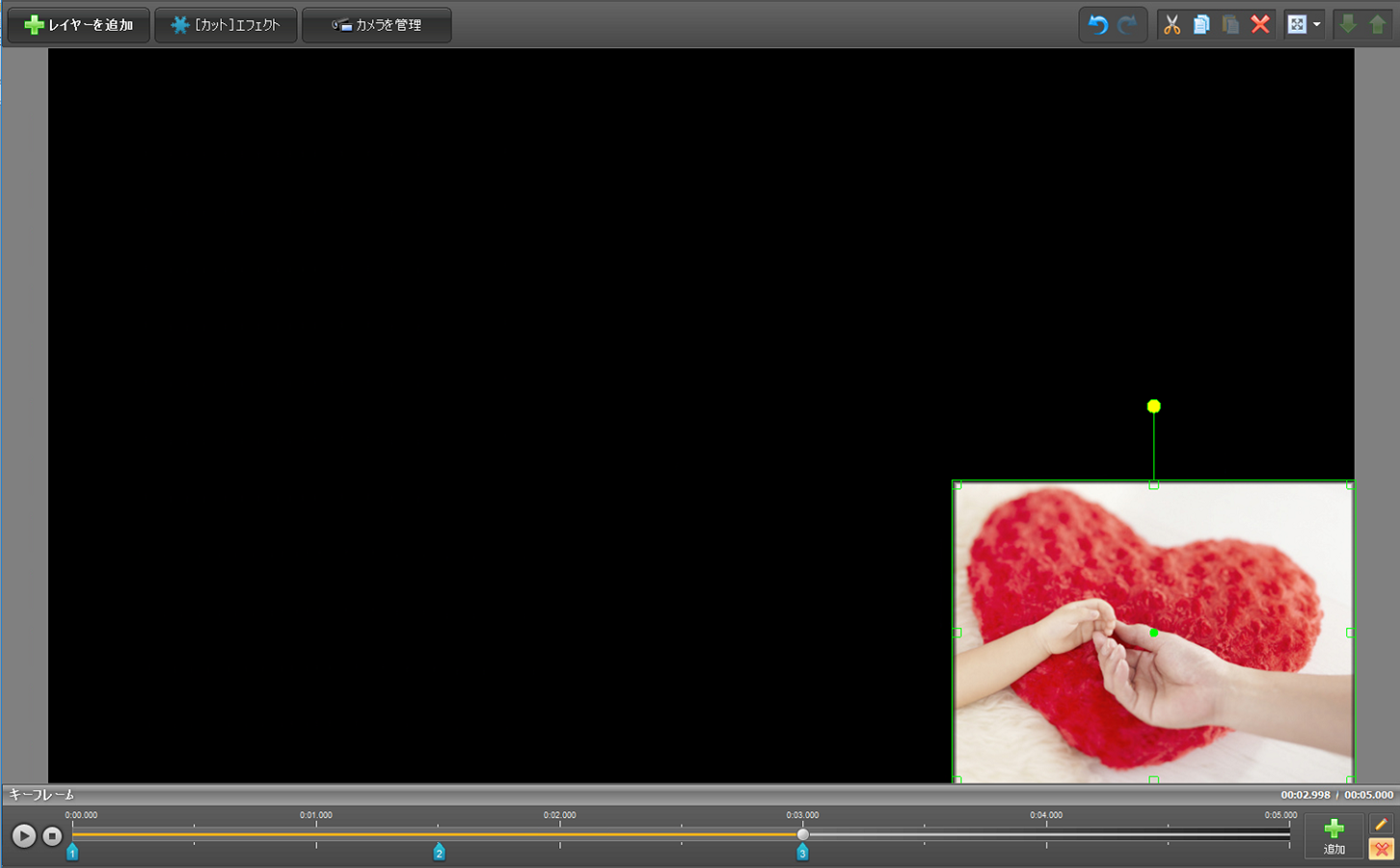Move layer up with green up arrow

1378,25
